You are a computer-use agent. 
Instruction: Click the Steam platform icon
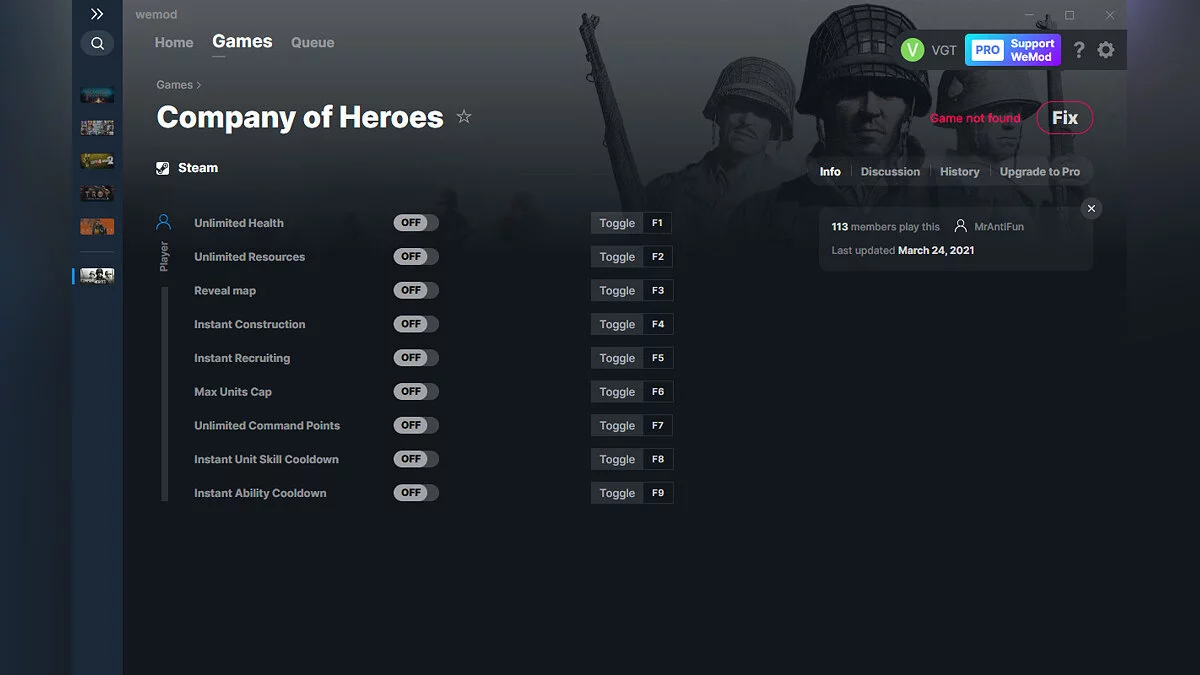point(163,168)
